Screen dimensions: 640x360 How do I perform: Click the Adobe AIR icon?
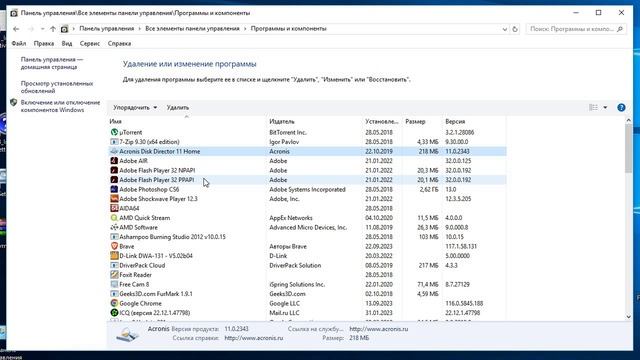point(114,161)
